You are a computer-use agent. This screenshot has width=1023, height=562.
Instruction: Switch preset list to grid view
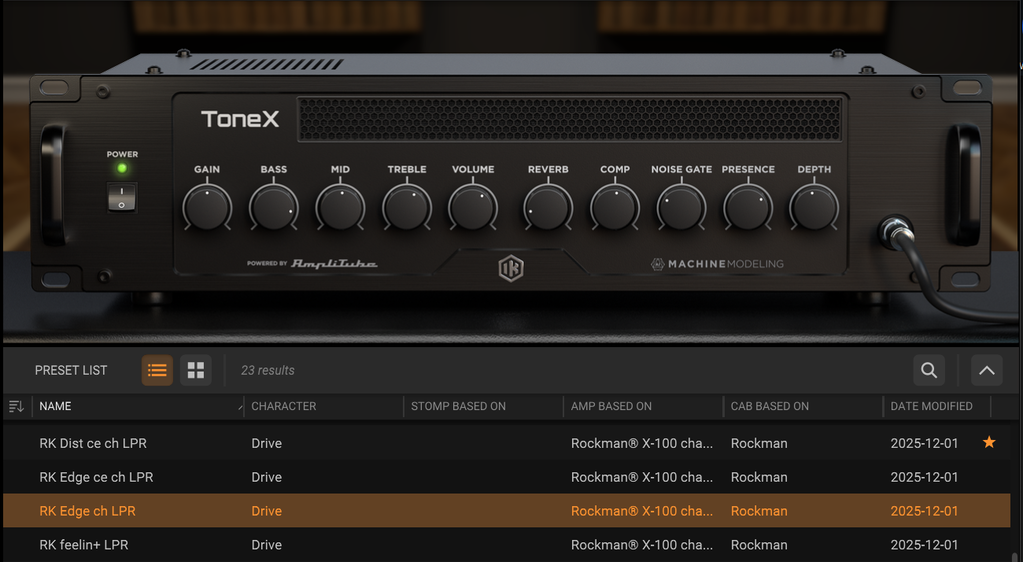tap(196, 370)
